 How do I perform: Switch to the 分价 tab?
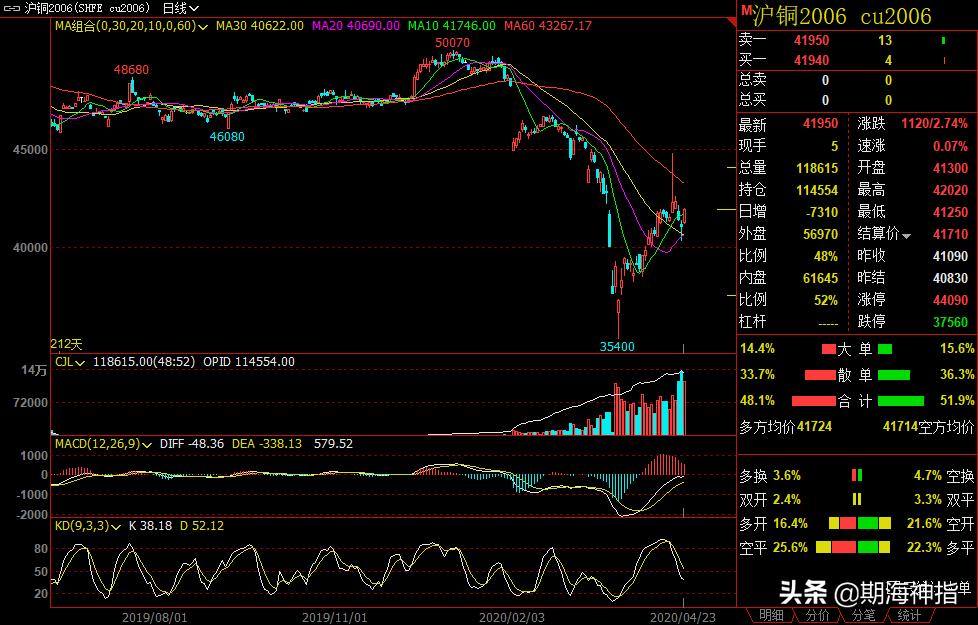coord(817,616)
